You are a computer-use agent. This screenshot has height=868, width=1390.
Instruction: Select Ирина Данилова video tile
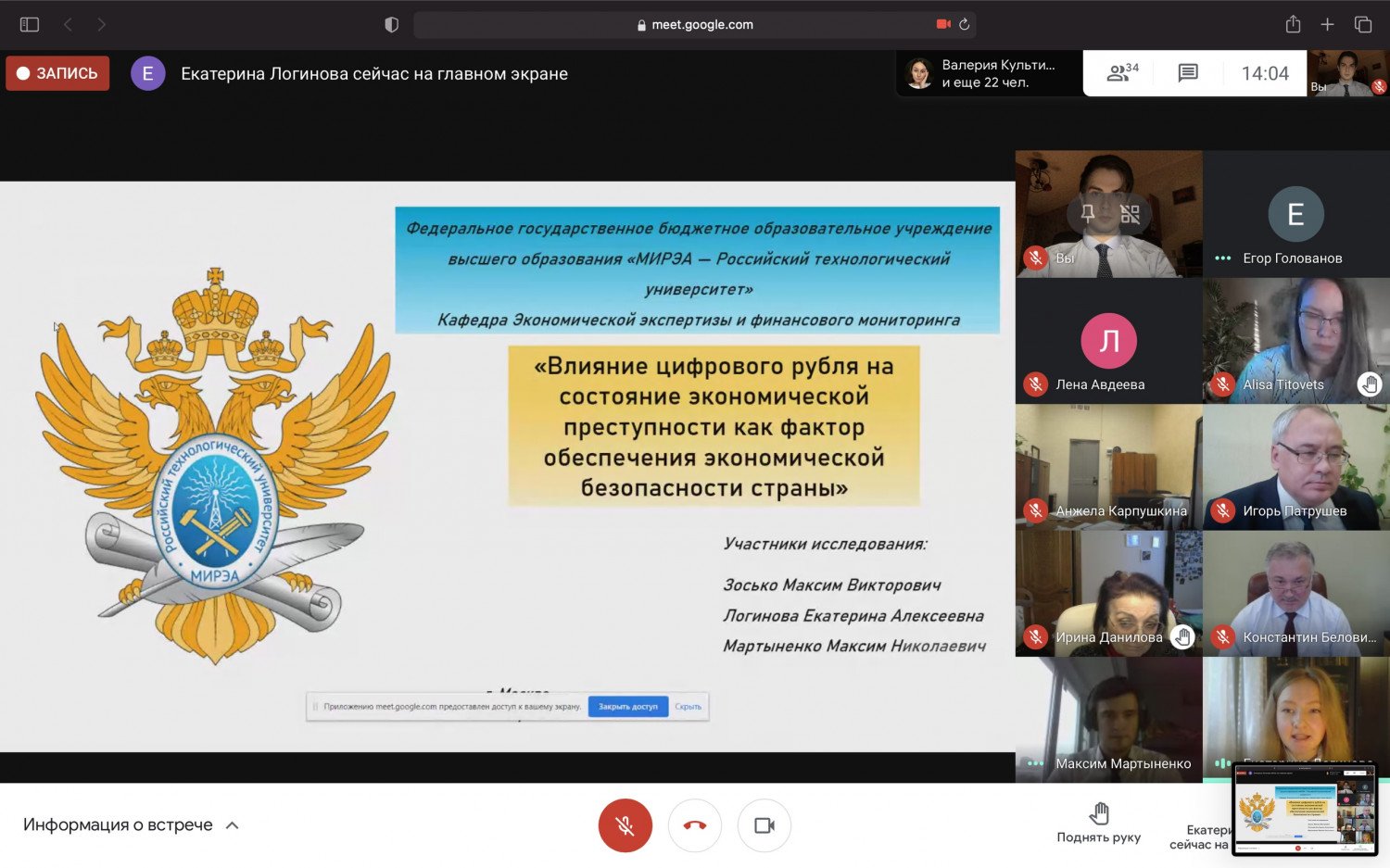tap(1109, 594)
